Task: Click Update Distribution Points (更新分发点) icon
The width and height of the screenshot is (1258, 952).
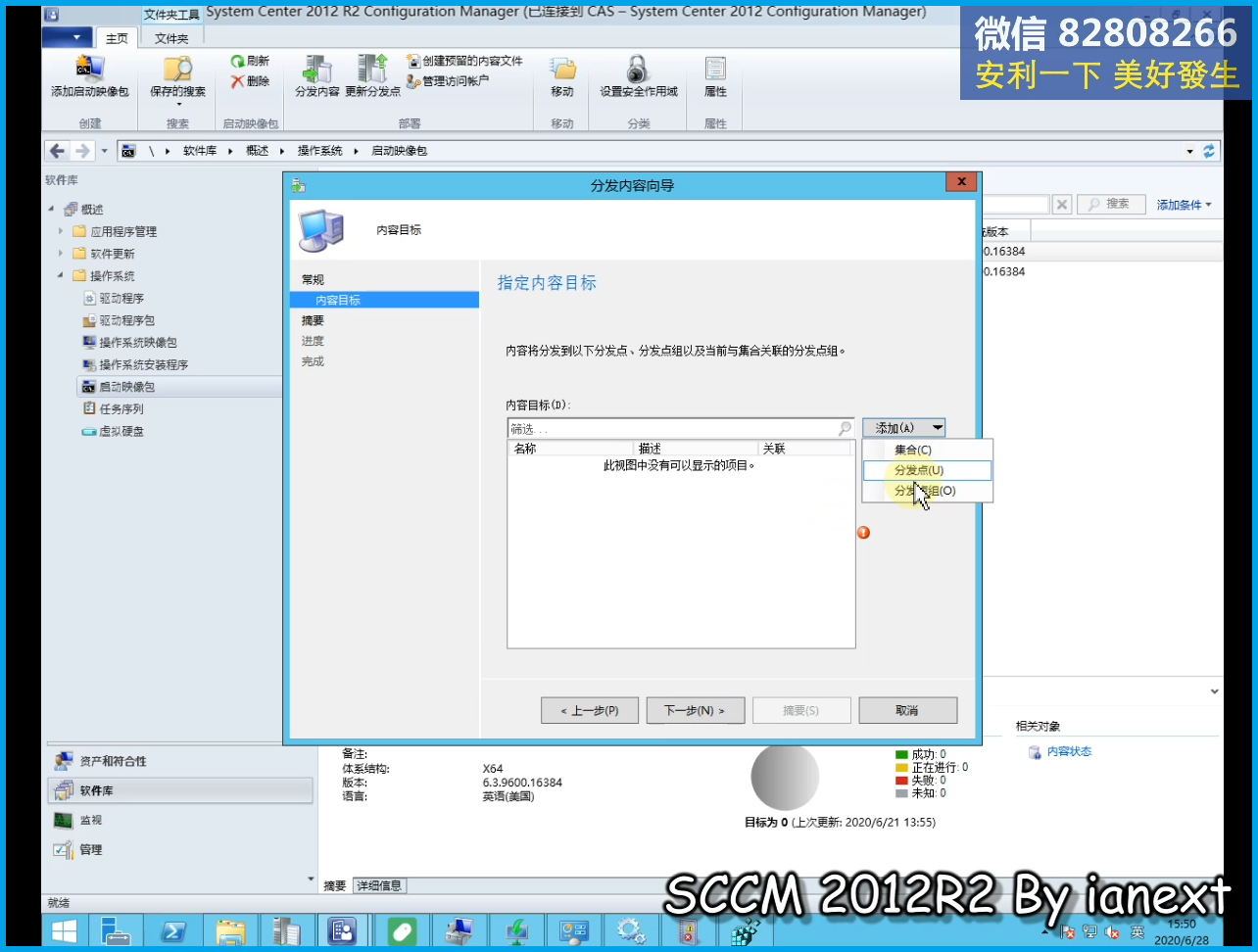Action: [372, 76]
